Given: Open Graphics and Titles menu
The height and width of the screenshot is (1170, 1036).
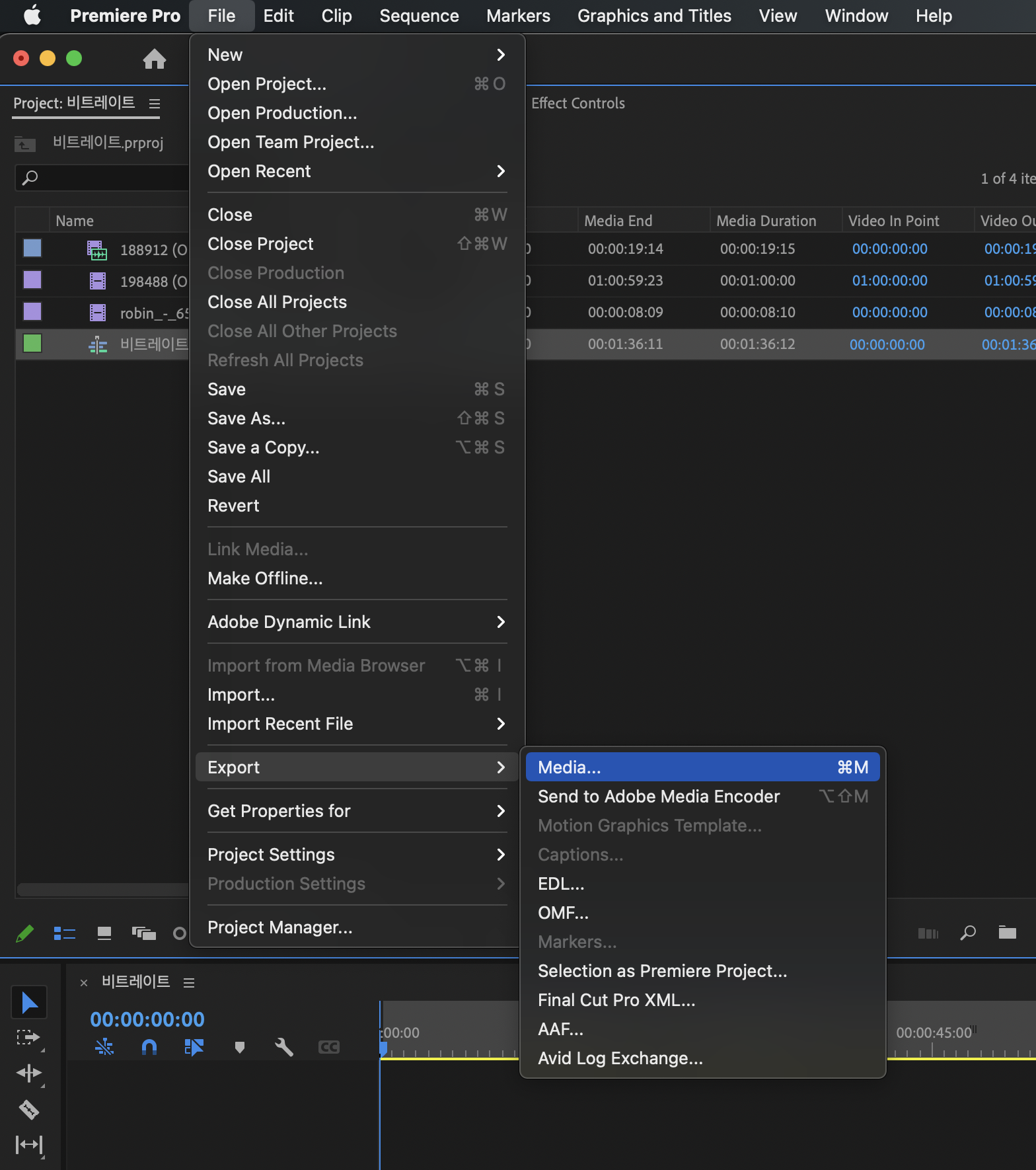Looking at the screenshot, I should tap(654, 16).
